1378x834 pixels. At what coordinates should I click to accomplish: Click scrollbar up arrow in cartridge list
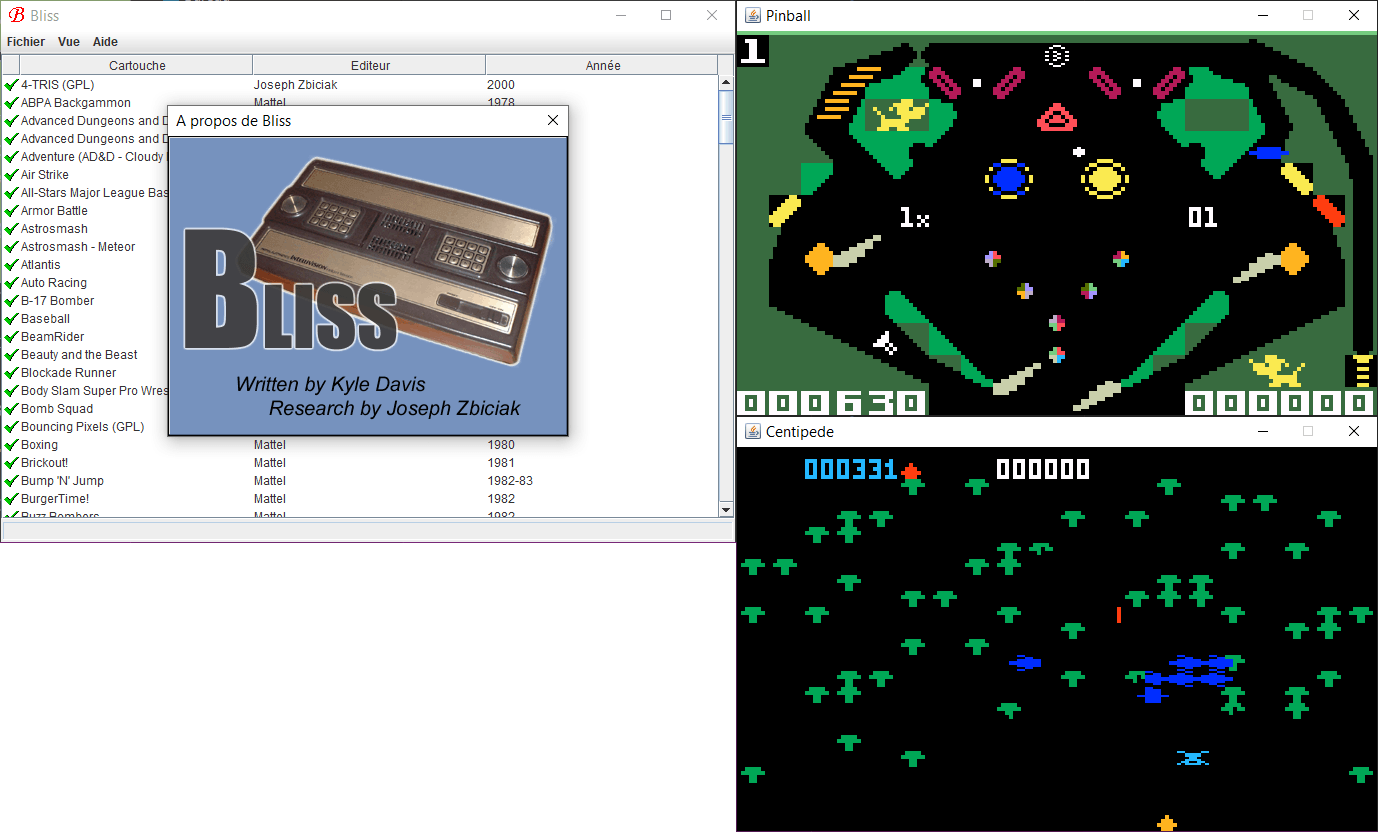(x=726, y=83)
